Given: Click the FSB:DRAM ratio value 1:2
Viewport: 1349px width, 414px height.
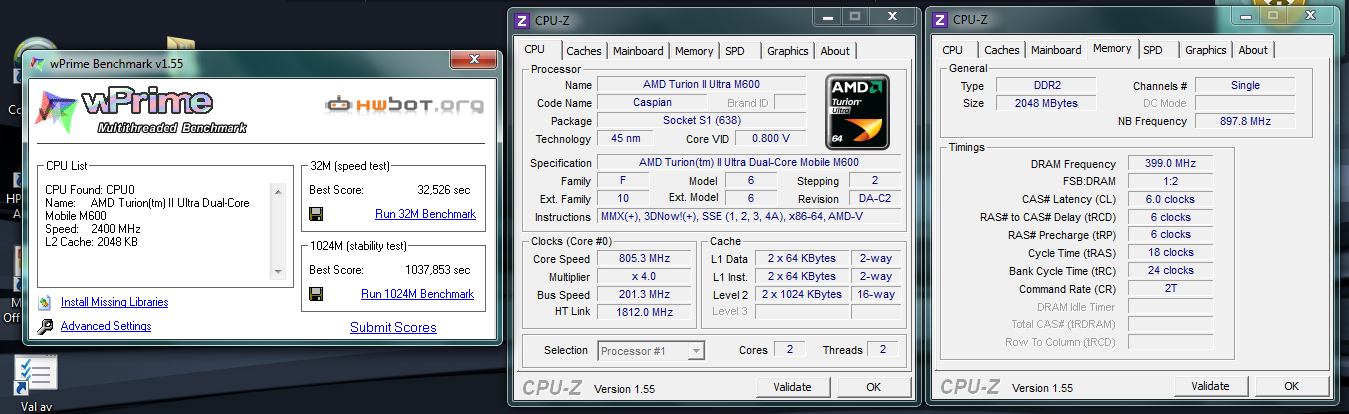Looking at the screenshot, I should click(1170, 182).
